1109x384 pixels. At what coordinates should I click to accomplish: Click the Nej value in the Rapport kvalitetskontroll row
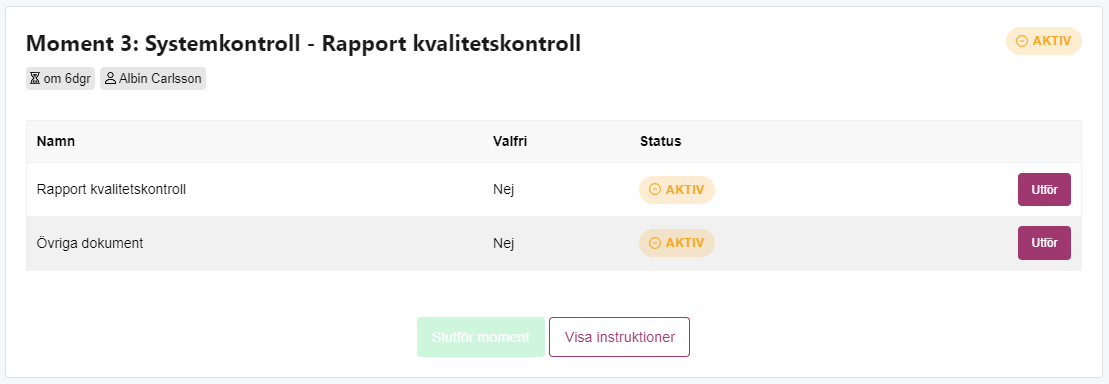click(503, 190)
